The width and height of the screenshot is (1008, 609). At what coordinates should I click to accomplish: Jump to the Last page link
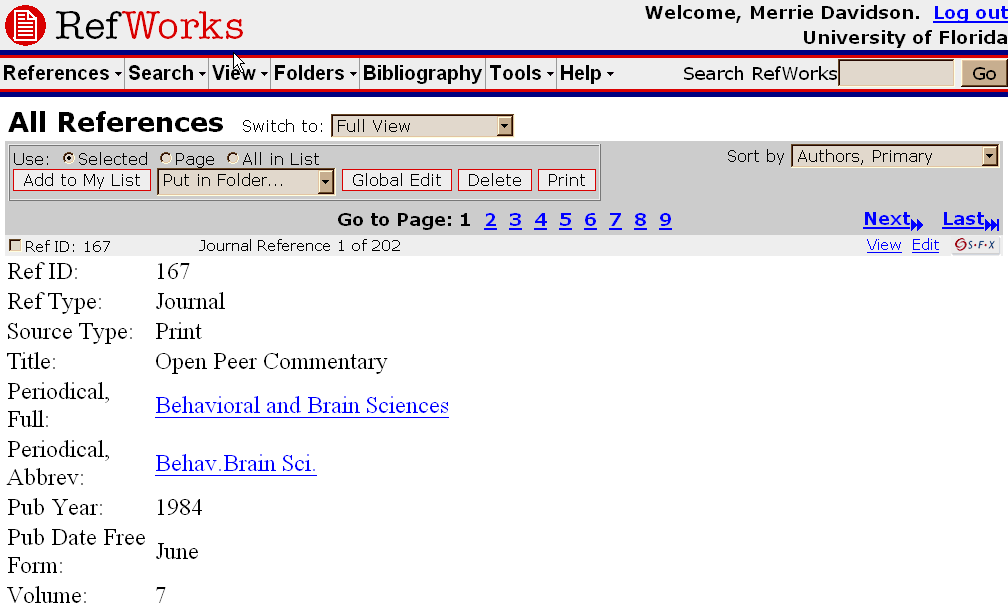(x=971, y=220)
